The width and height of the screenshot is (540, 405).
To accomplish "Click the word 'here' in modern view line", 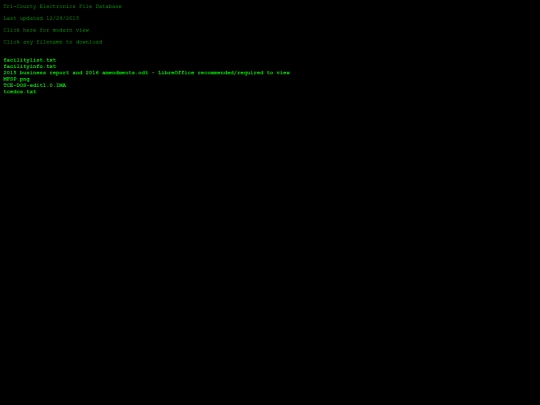I will click(x=30, y=30).
